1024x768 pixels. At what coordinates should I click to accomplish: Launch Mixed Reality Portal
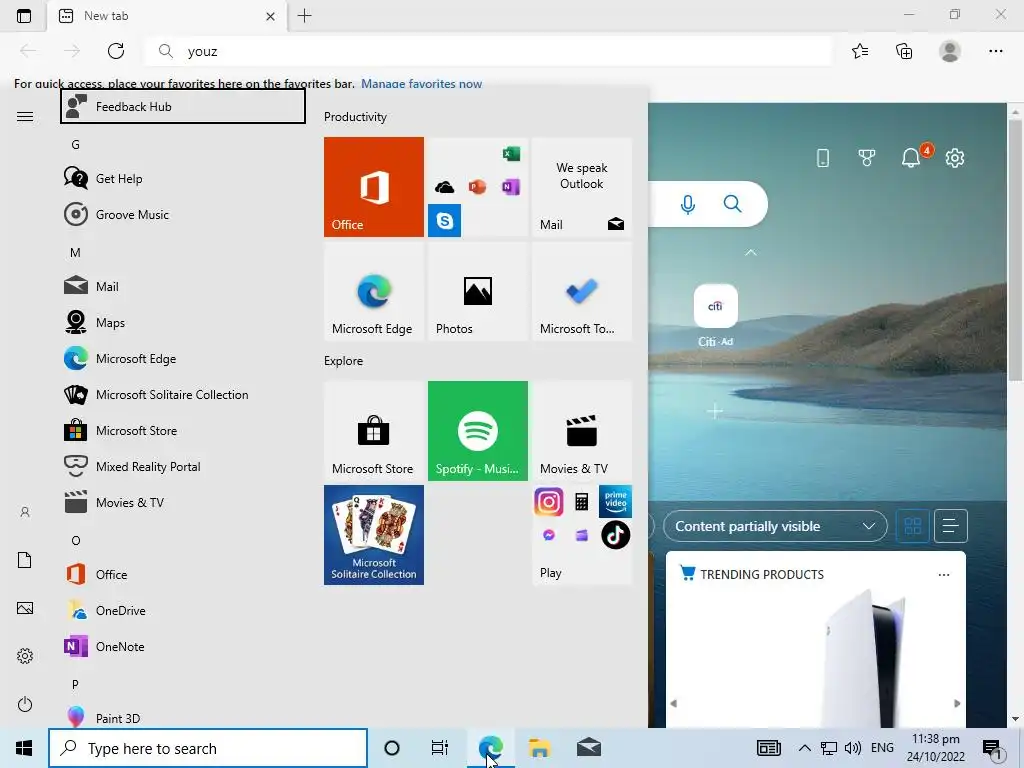183,466
